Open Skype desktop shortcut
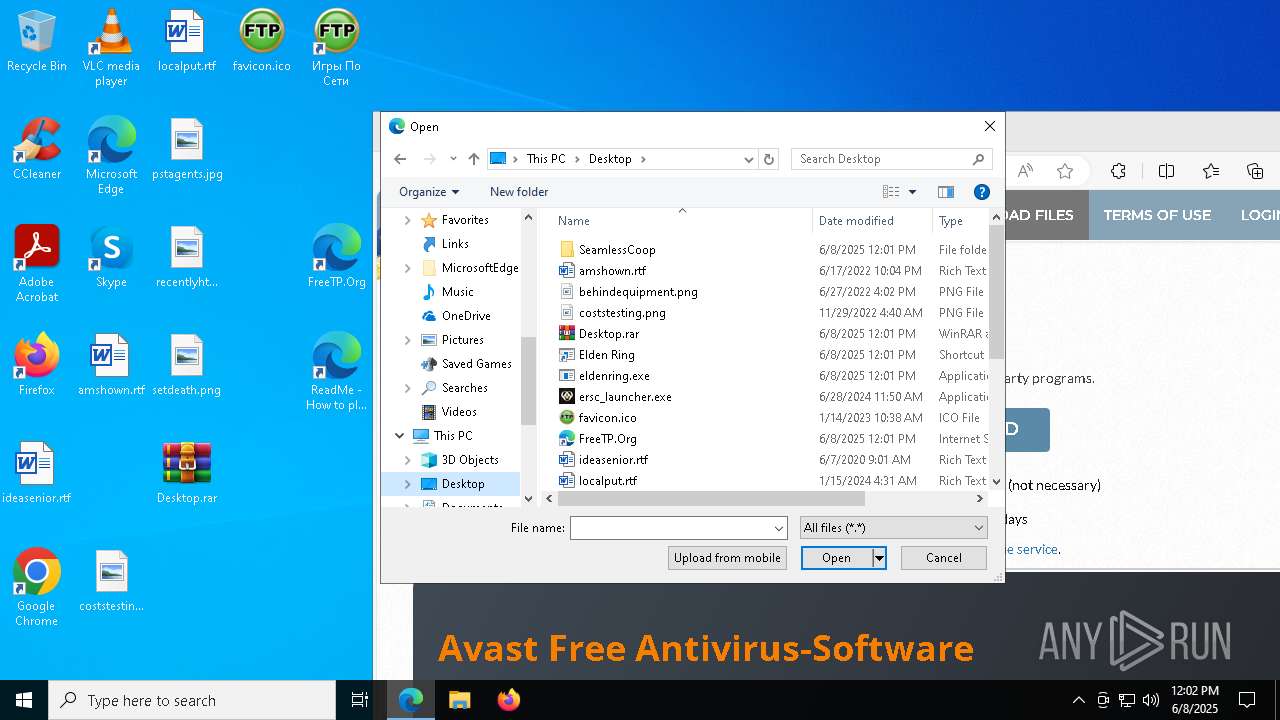This screenshot has height=720, width=1280. pyautogui.click(x=111, y=258)
